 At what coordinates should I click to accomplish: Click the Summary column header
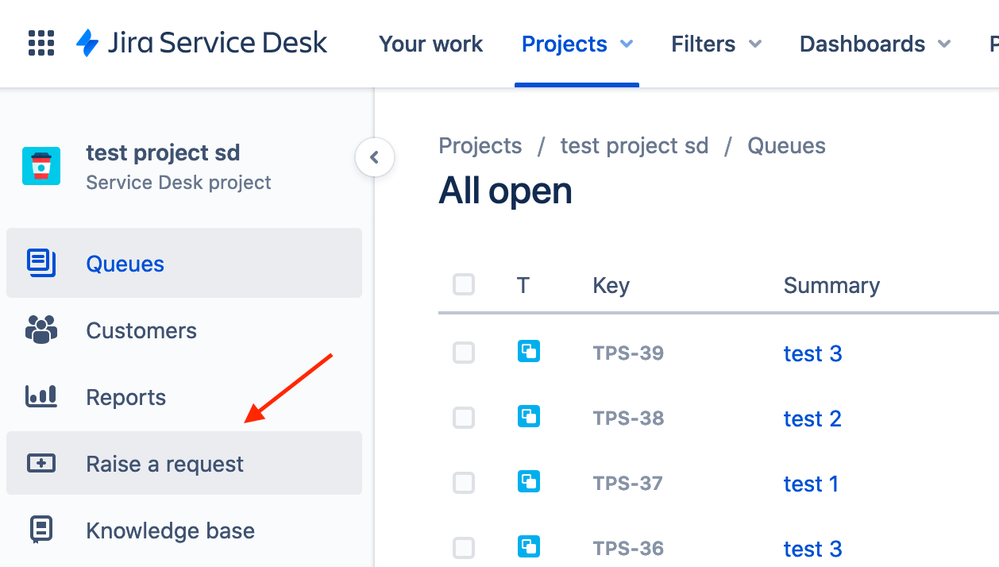tap(831, 285)
